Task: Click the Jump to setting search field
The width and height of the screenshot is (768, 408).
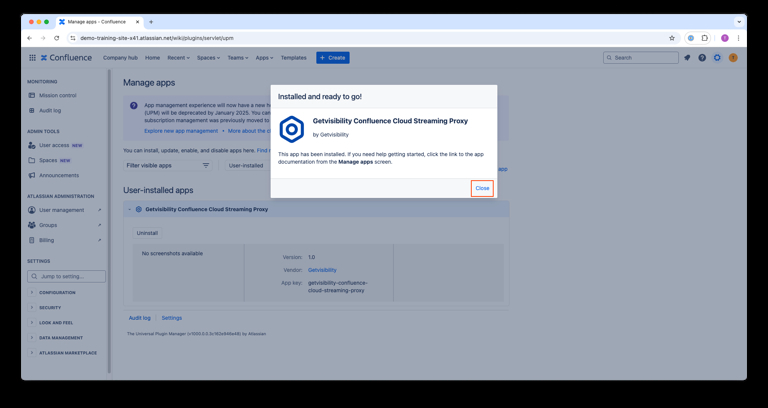Action: [66, 276]
